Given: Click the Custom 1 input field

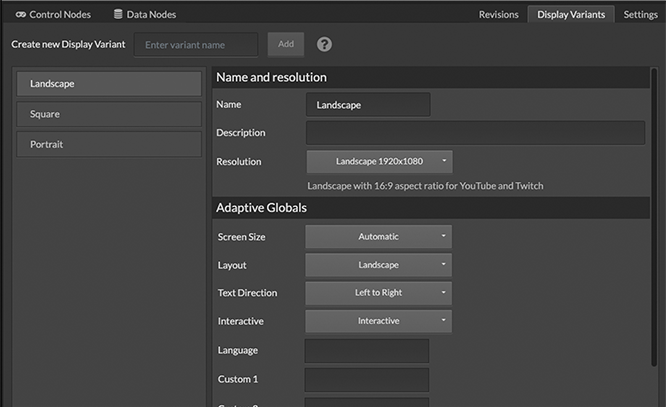Looking at the screenshot, I should click(367, 379).
